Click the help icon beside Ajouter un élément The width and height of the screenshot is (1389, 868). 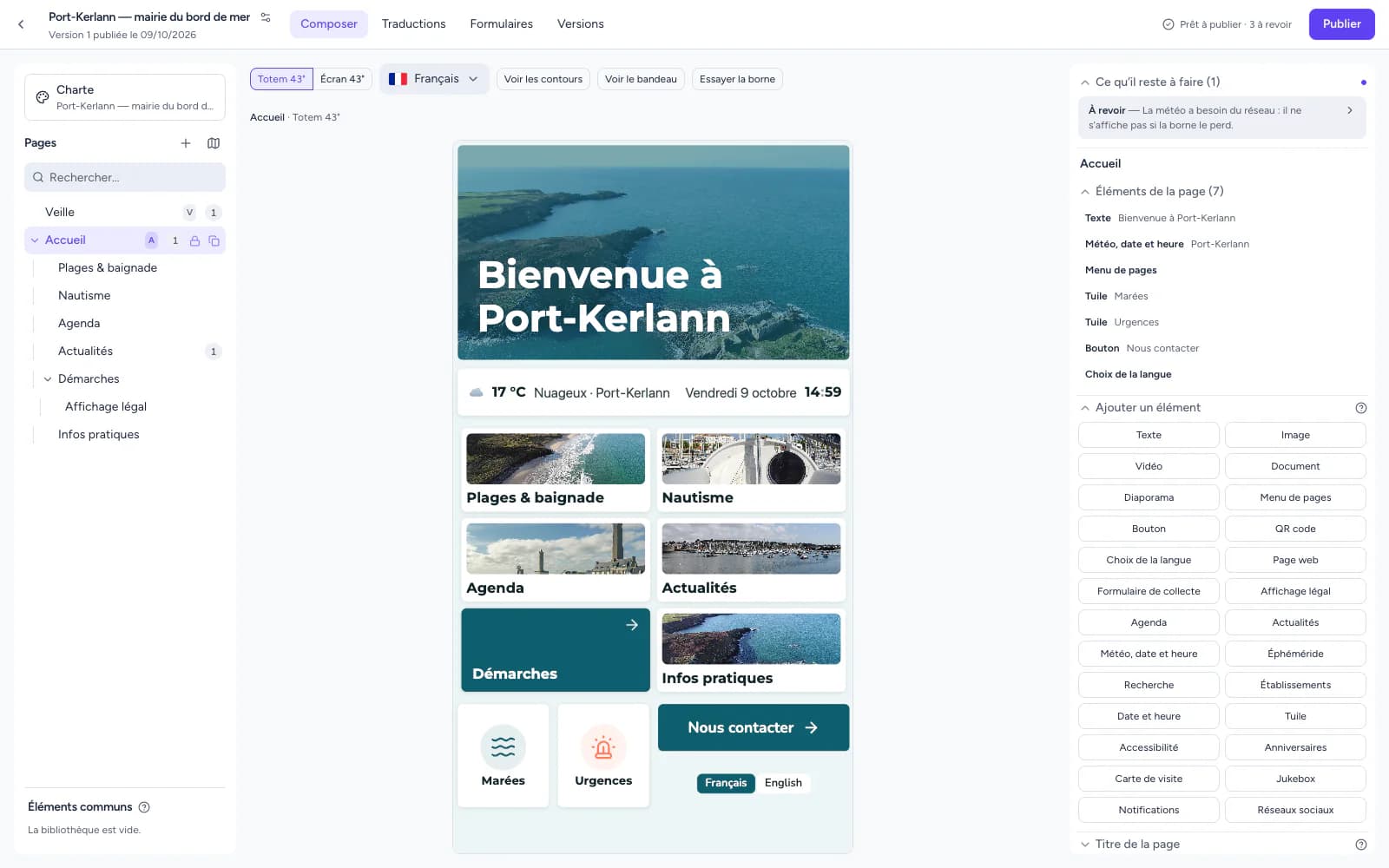(1360, 408)
